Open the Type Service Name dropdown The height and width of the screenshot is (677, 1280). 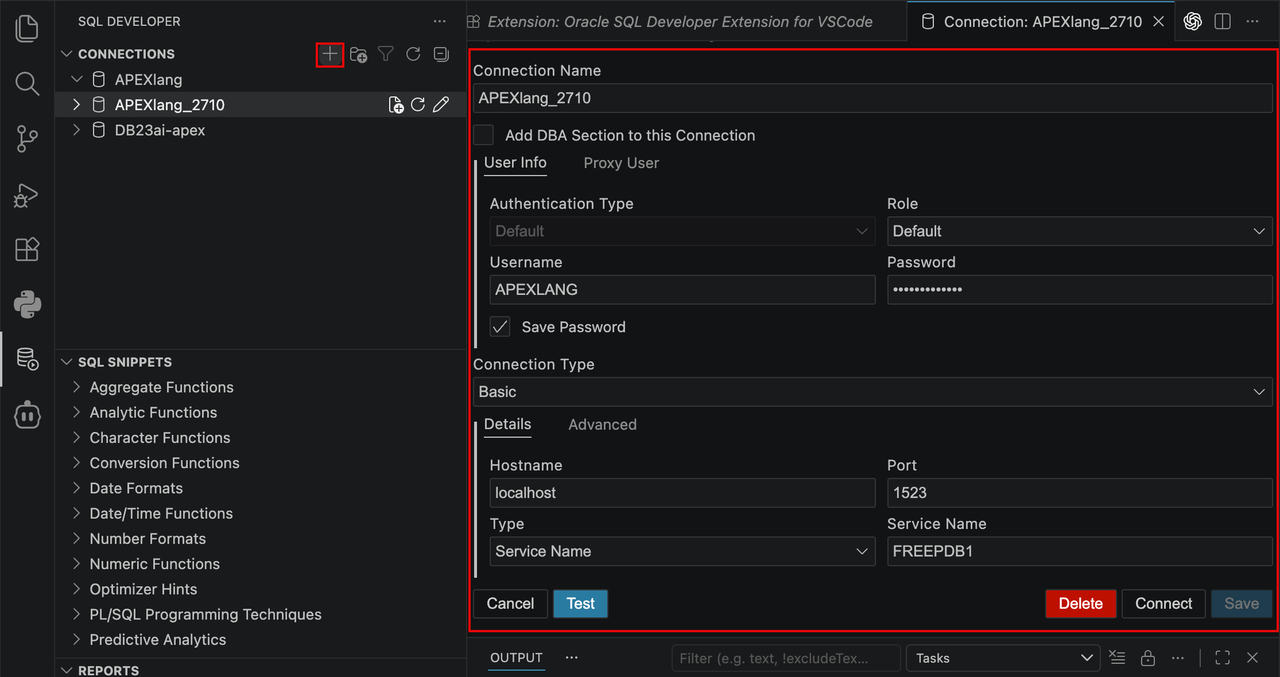(x=683, y=551)
